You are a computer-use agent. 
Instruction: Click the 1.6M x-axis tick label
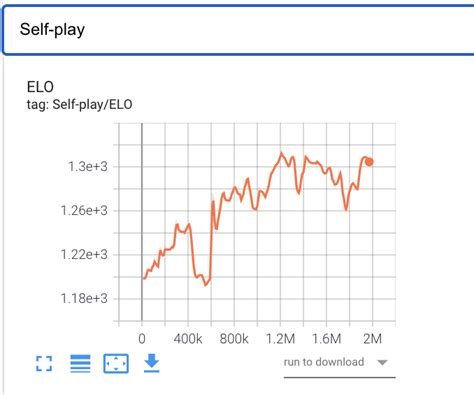(326, 339)
